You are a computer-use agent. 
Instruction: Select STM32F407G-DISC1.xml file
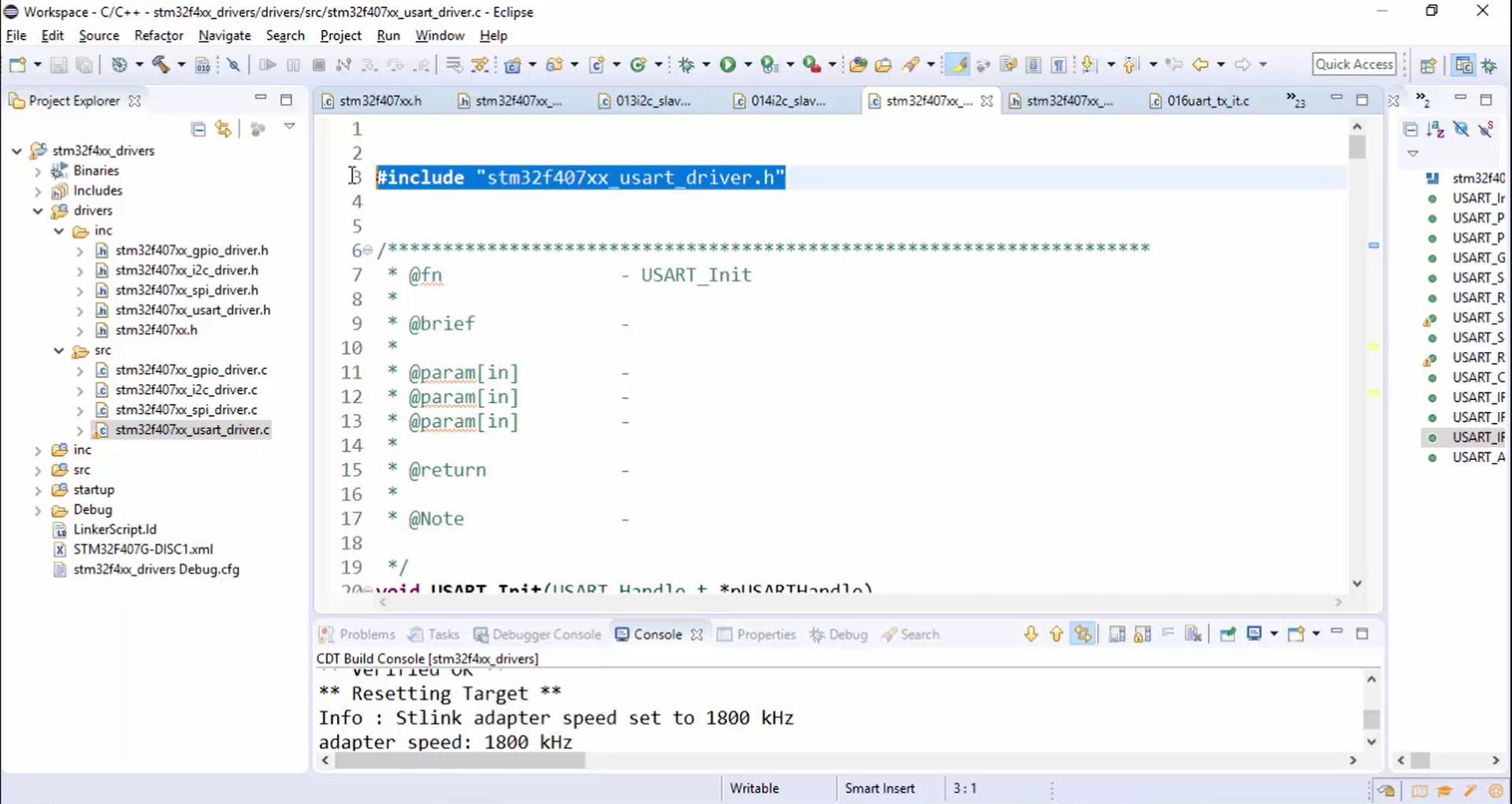143,549
